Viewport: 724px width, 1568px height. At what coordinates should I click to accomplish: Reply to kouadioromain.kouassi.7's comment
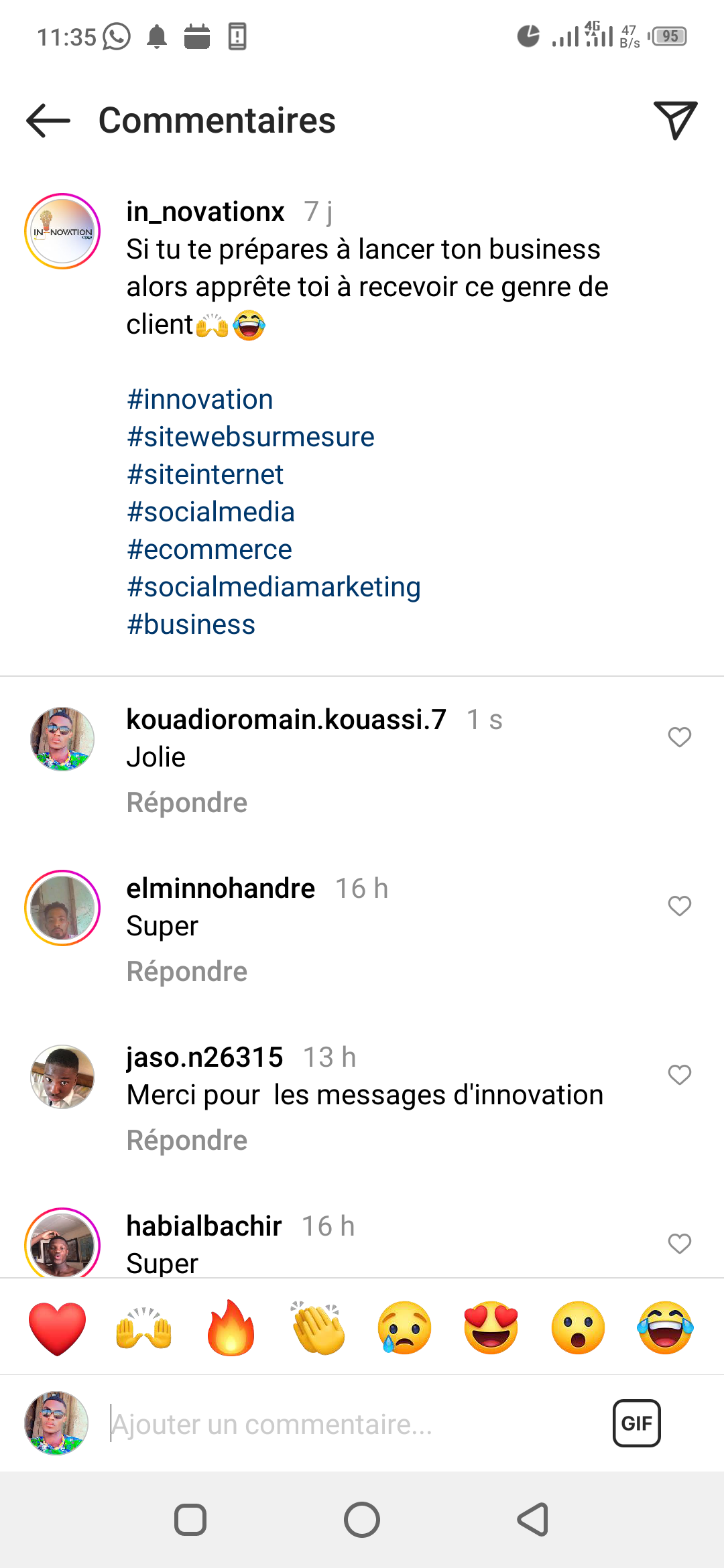tap(187, 803)
